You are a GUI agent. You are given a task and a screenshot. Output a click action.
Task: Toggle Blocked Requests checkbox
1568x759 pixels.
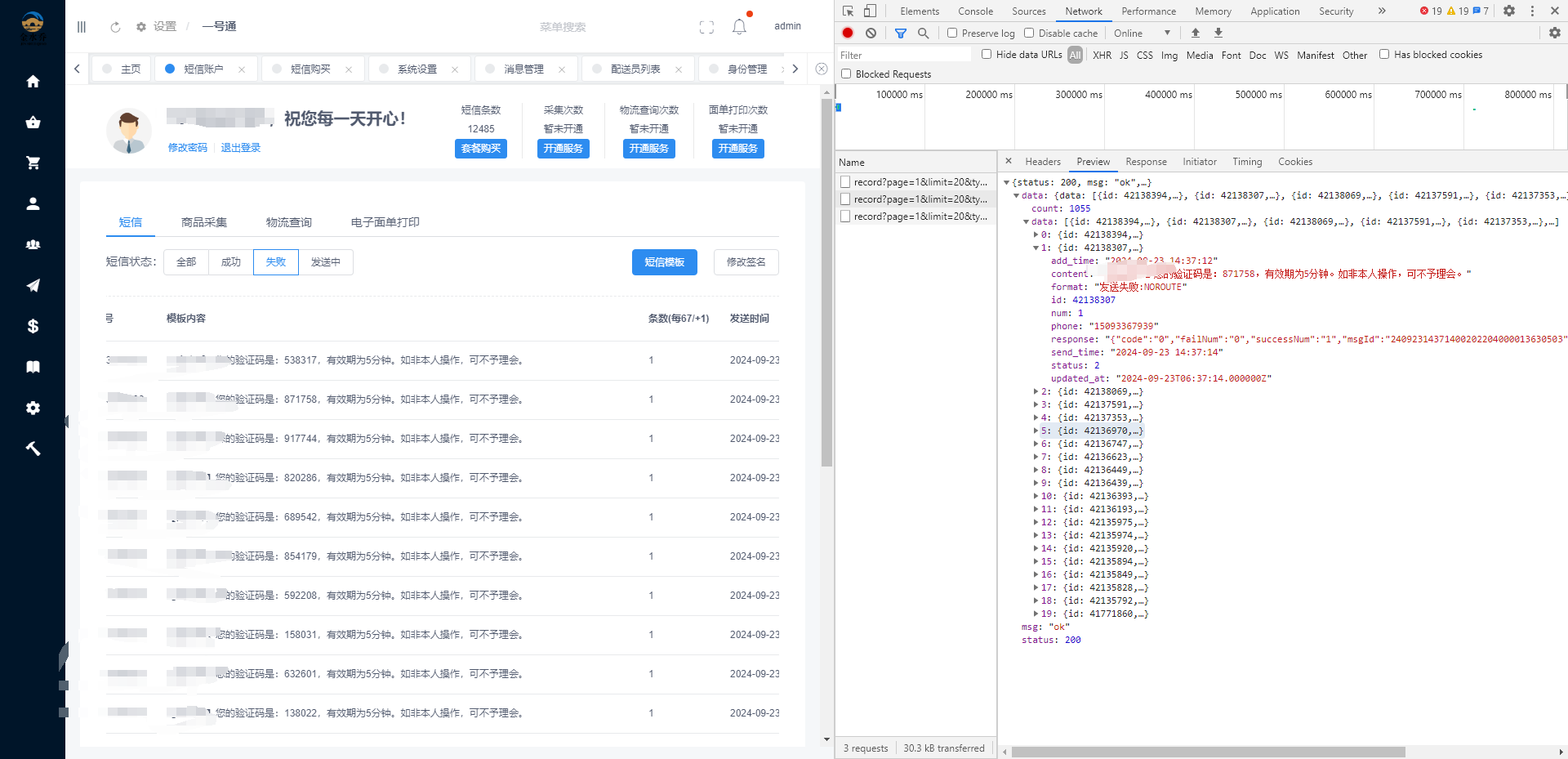click(x=846, y=74)
